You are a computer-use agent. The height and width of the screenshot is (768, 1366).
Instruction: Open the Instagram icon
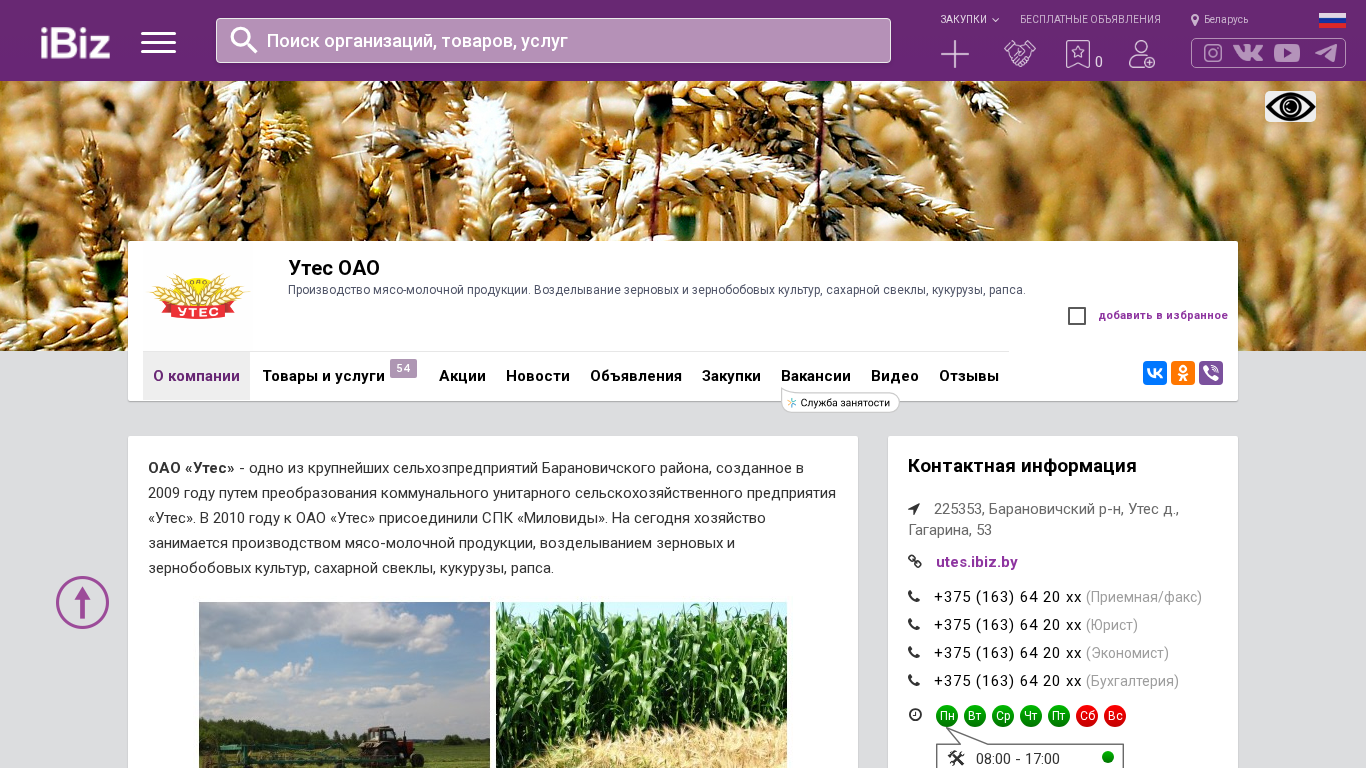click(x=1213, y=53)
